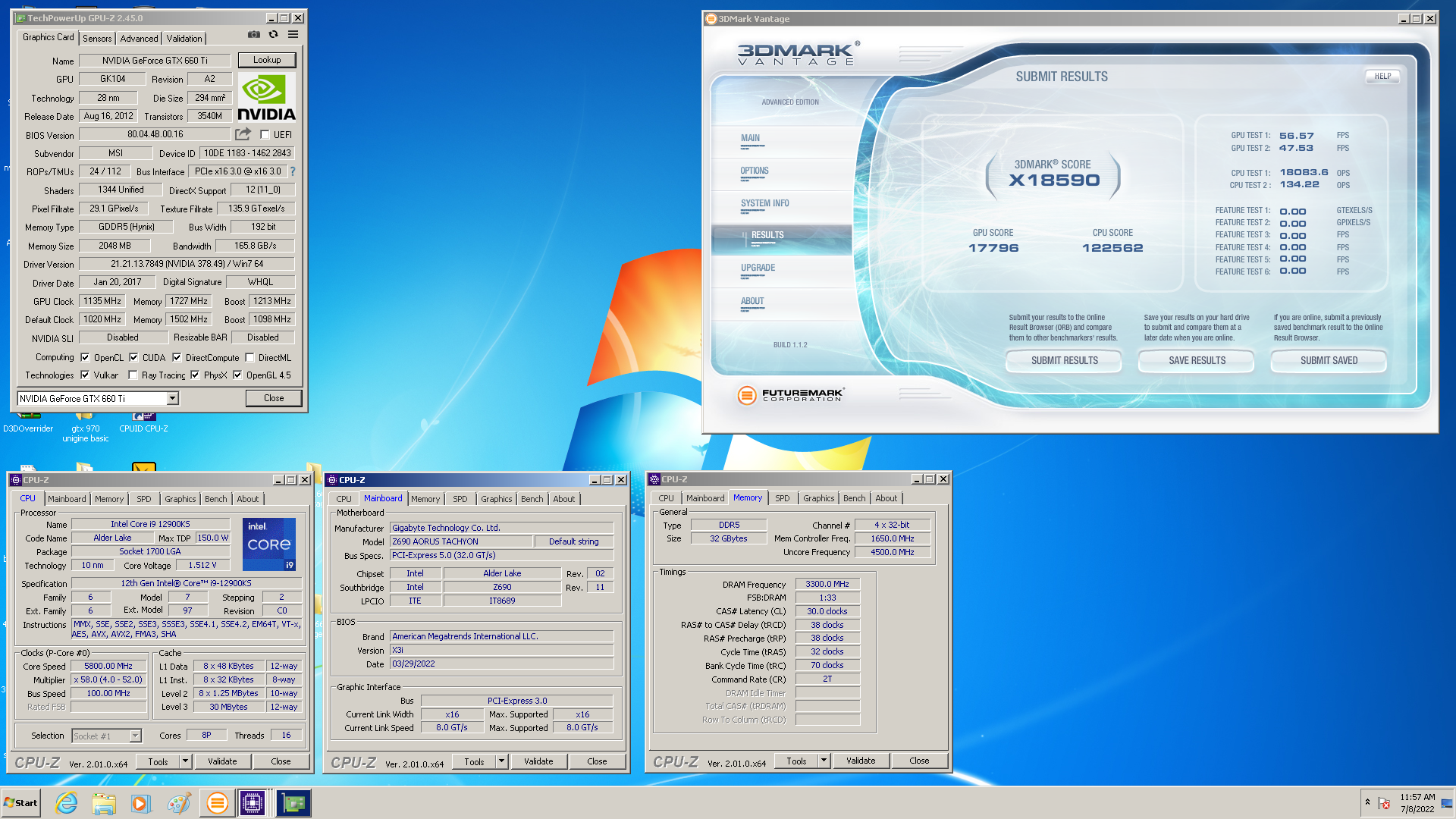Screen dimensions: 1456x819
Task: Click the BIOS export share icon
Action: tap(243, 134)
